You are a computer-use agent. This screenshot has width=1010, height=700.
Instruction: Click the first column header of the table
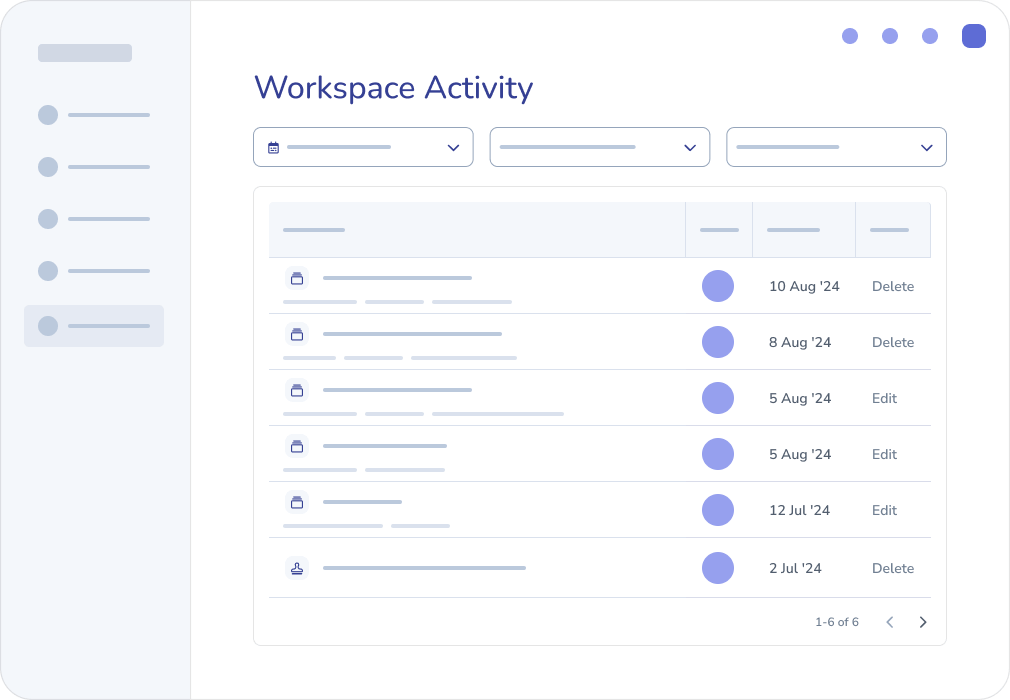point(314,230)
